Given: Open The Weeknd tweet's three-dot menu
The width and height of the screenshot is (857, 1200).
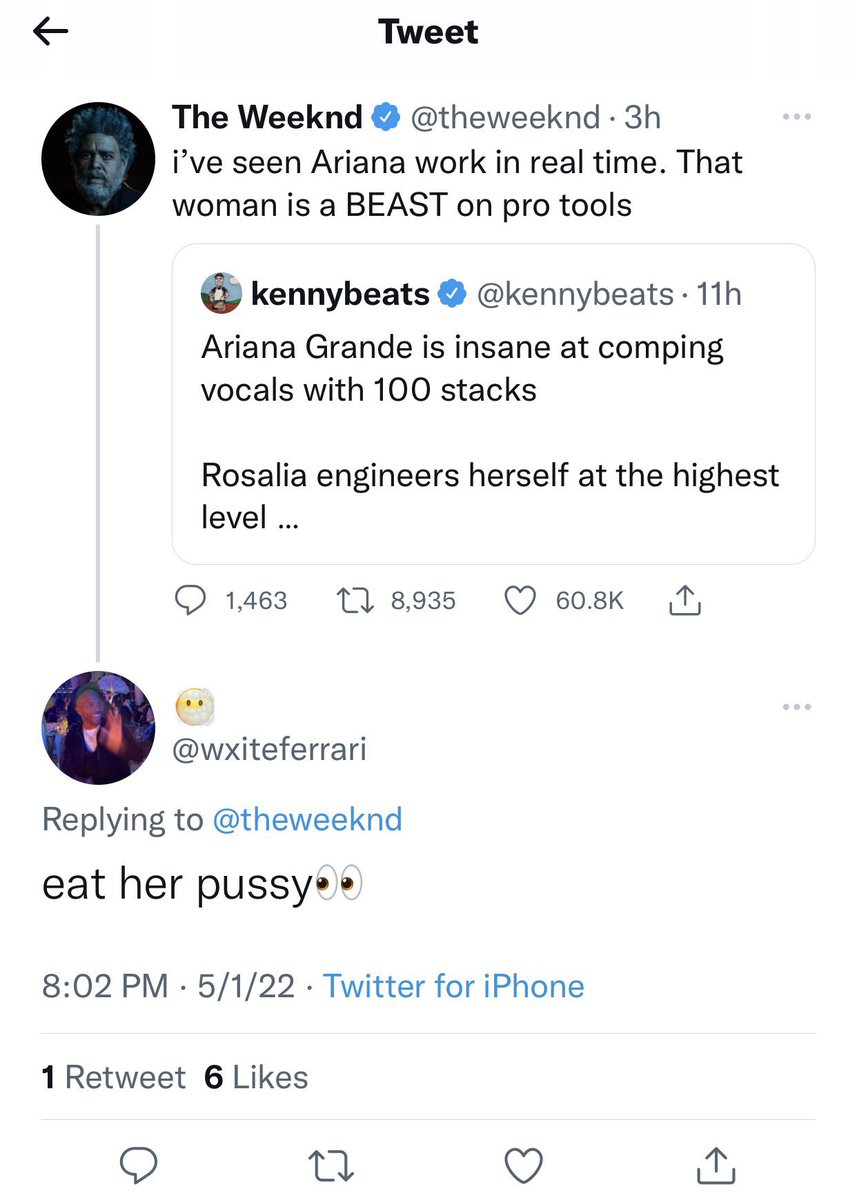Looking at the screenshot, I should [x=797, y=117].
